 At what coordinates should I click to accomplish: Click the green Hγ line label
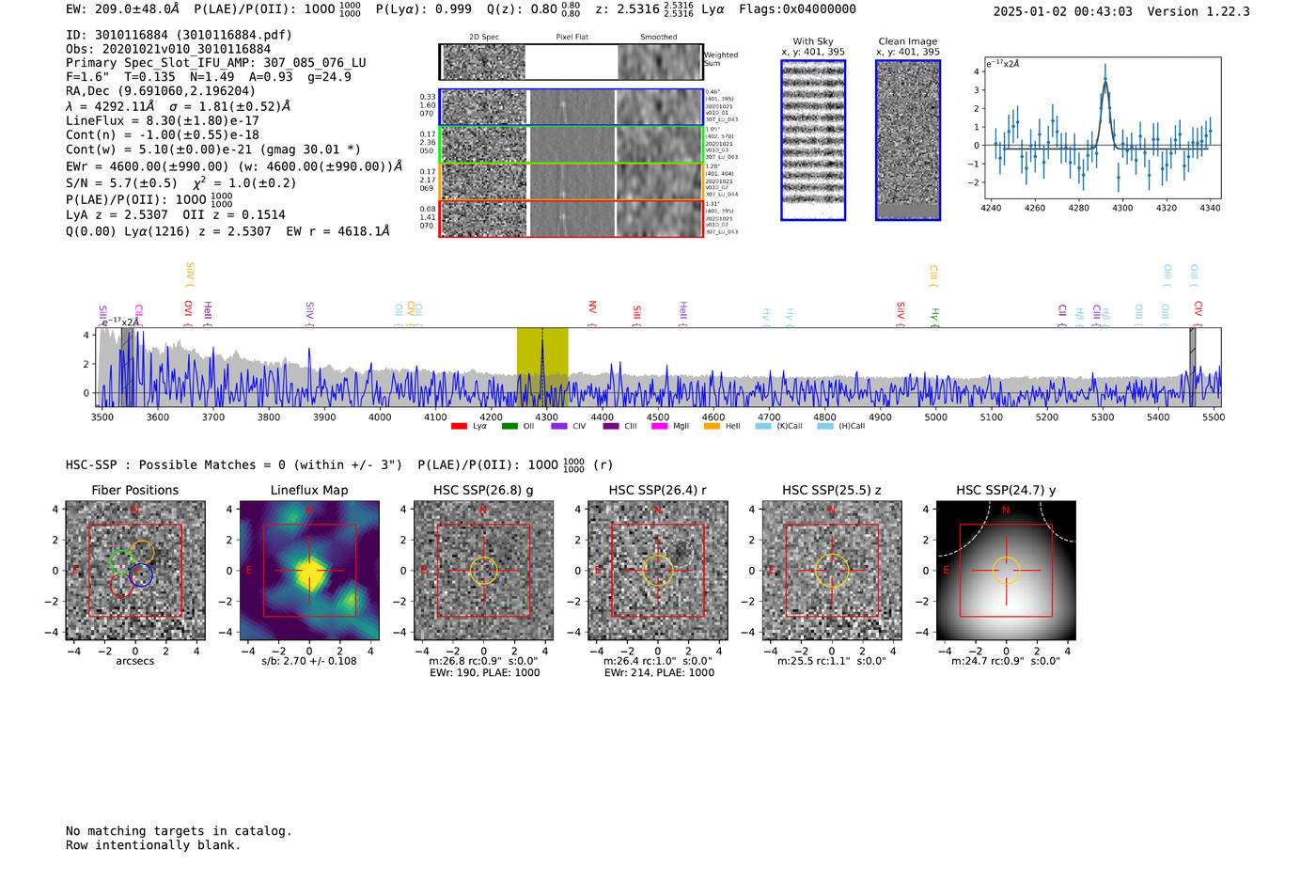point(934,317)
